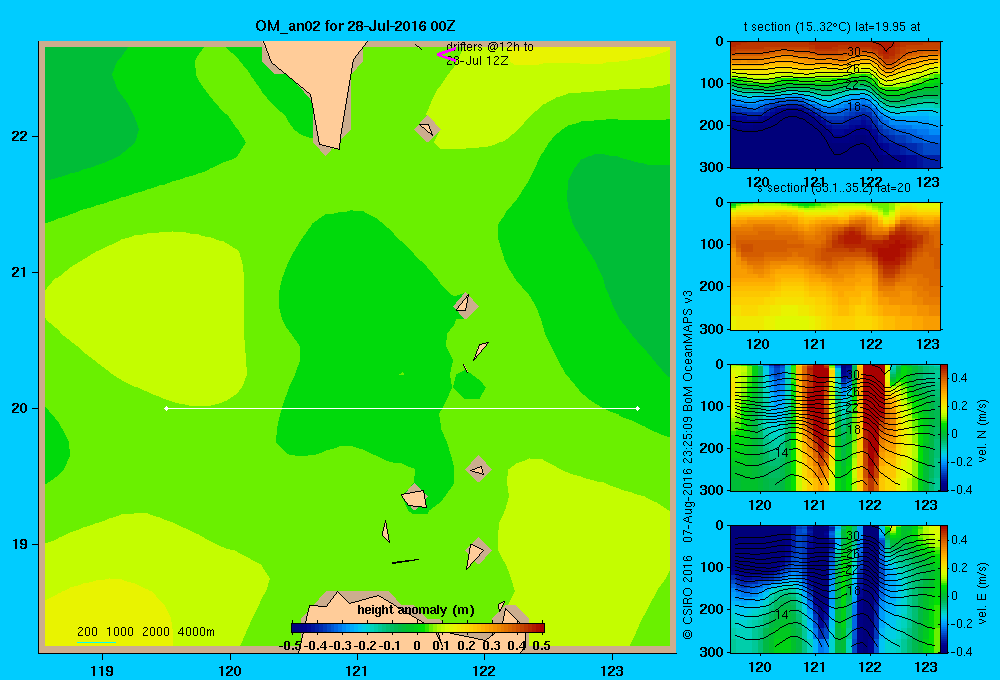Click the "-0.5" value under height colorbar
This screenshot has height=680, width=1000.
[290, 646]
